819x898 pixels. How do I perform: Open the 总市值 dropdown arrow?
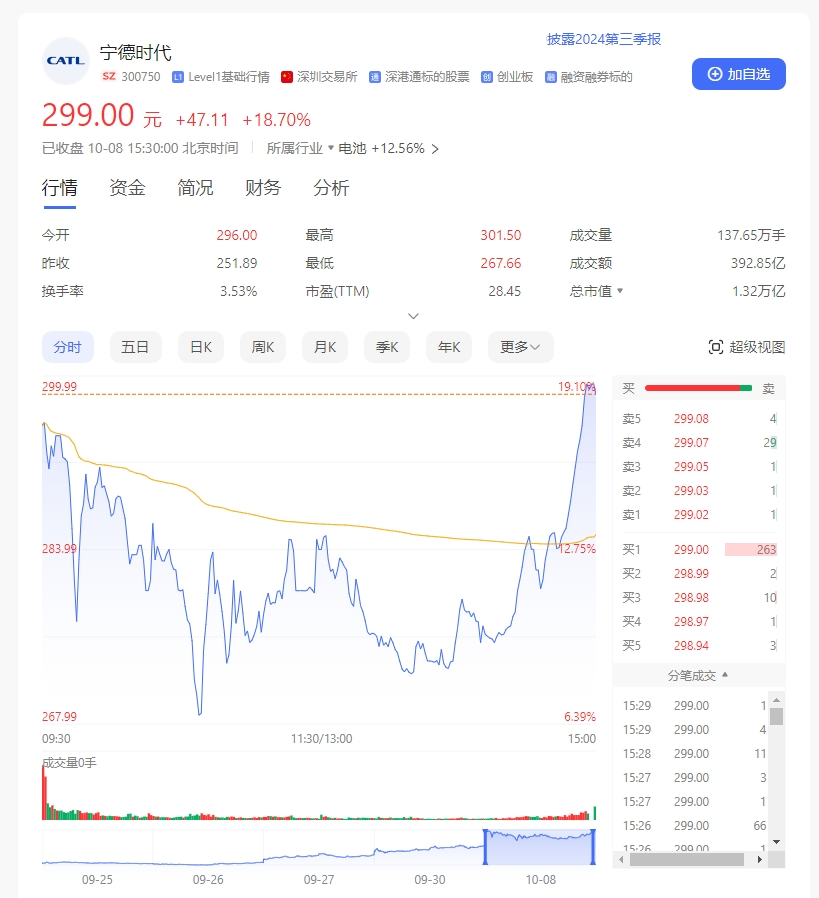pos(620,291)
